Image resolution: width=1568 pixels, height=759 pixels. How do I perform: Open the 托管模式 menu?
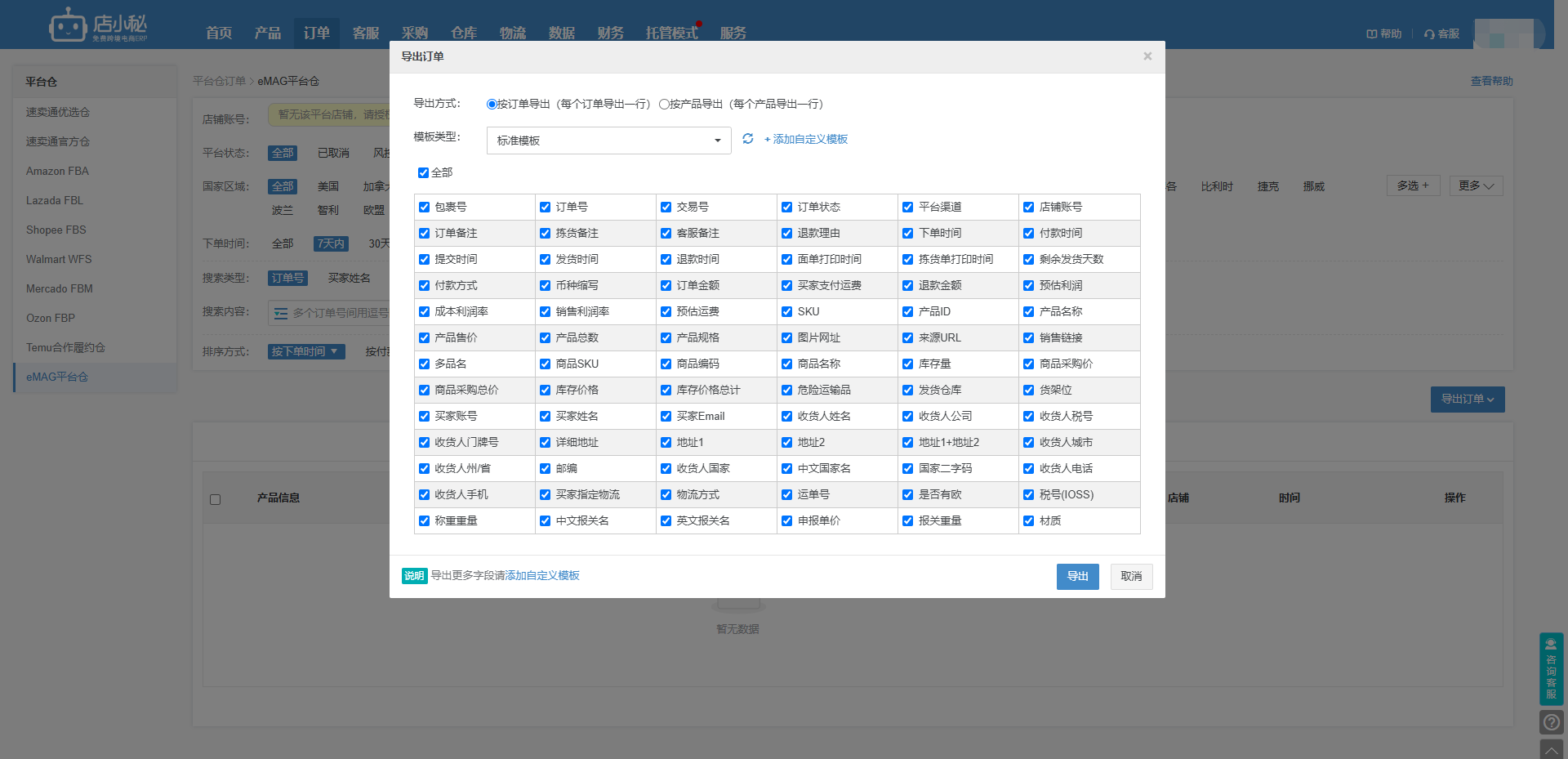[672, 33]
